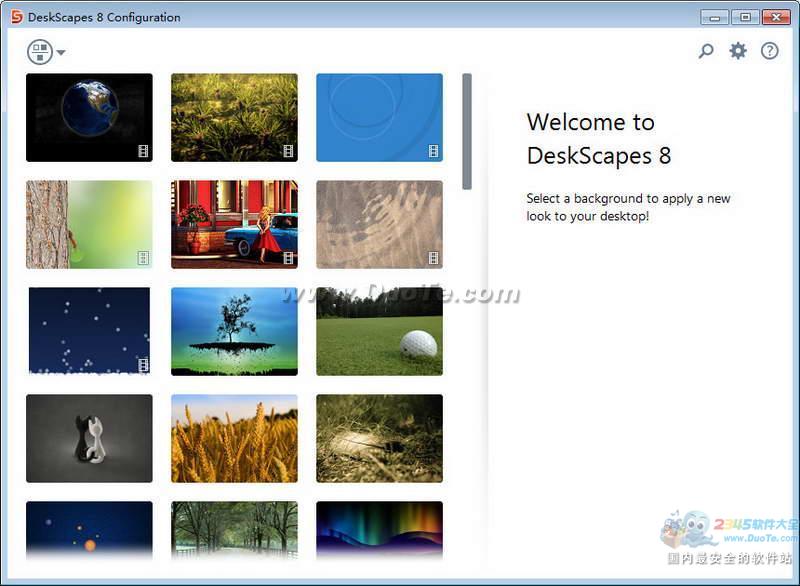Select the aurora borealis wallpaper thumbnail

pyautogui.click(x=380, y=530)
